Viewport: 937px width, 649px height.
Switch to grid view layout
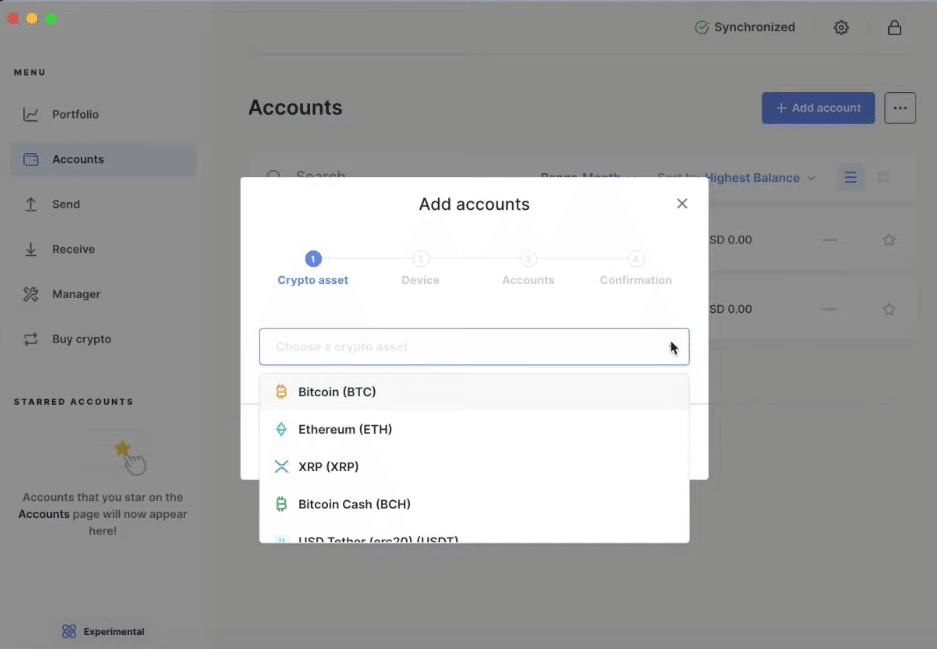click(883, 177)
